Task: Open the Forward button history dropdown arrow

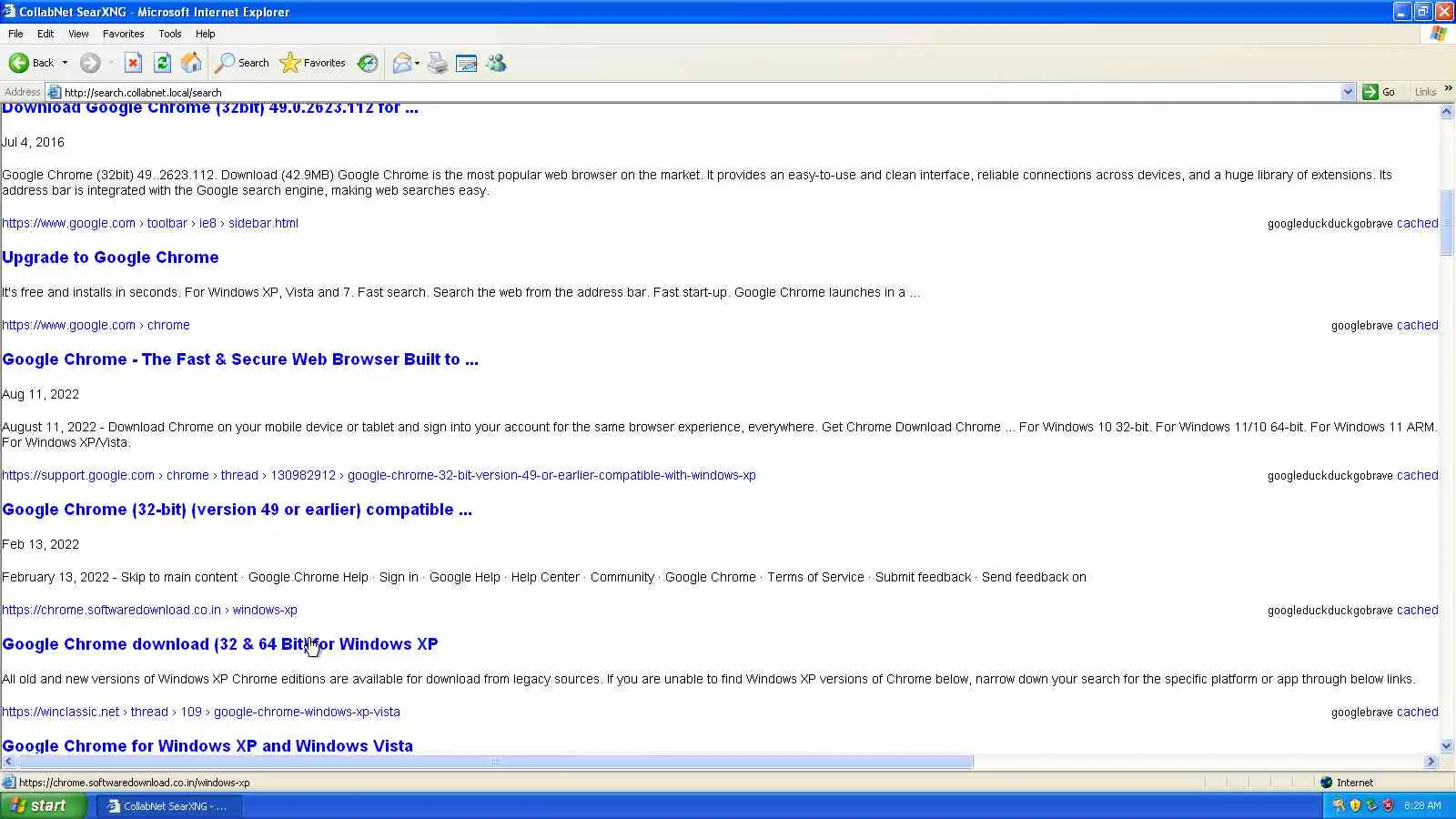Action: click(110, 63)
